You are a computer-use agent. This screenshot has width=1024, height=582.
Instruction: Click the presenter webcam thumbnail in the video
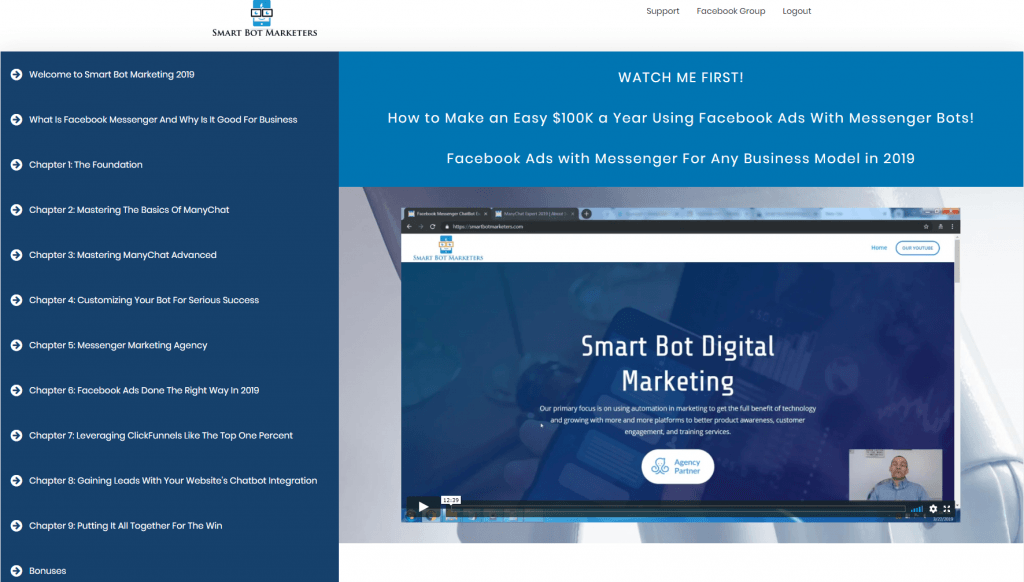point(895,474)
